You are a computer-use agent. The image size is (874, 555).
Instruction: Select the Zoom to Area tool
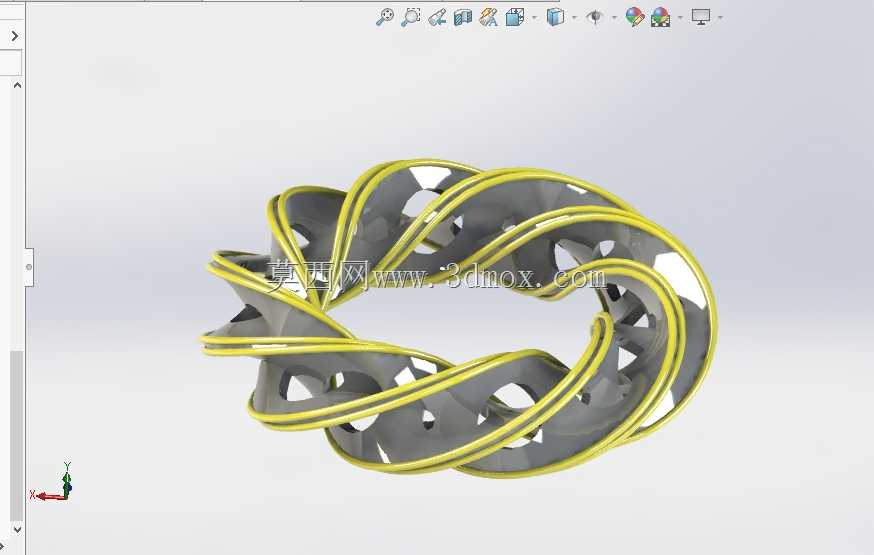click(411, 17)
